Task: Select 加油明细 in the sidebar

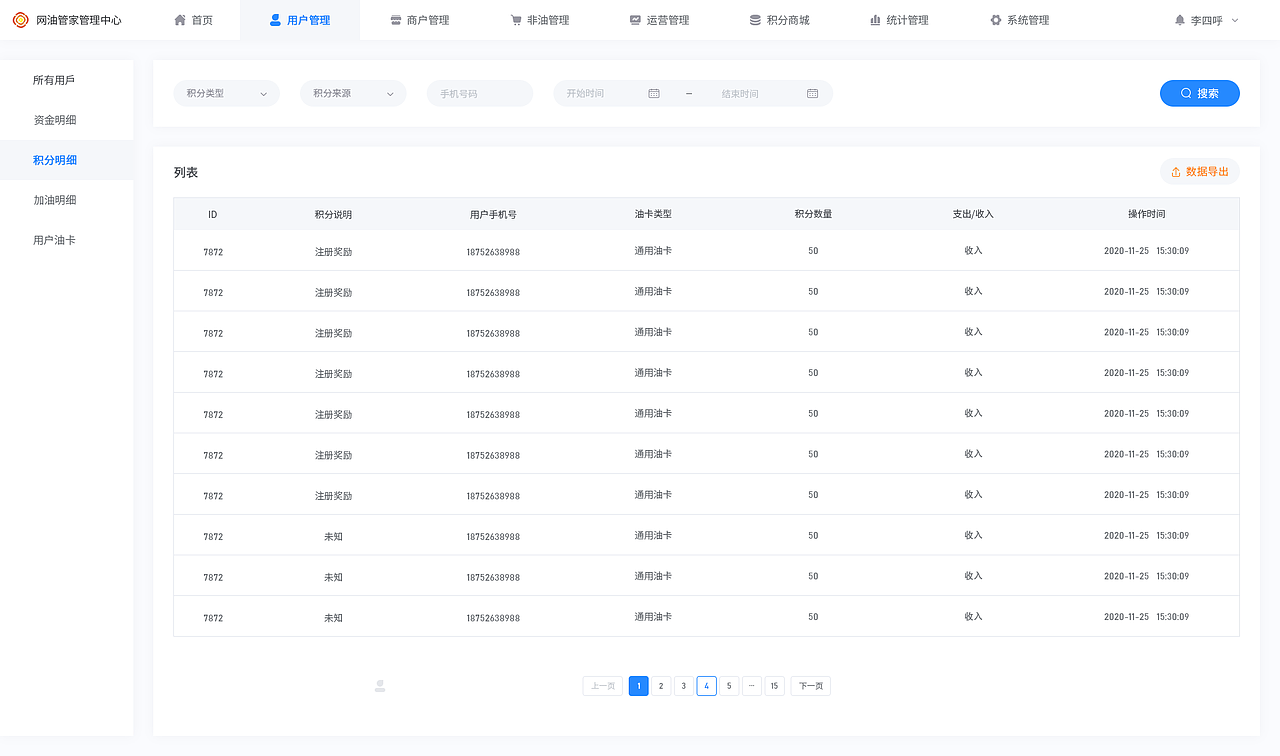Action: [x=66, y=200]
